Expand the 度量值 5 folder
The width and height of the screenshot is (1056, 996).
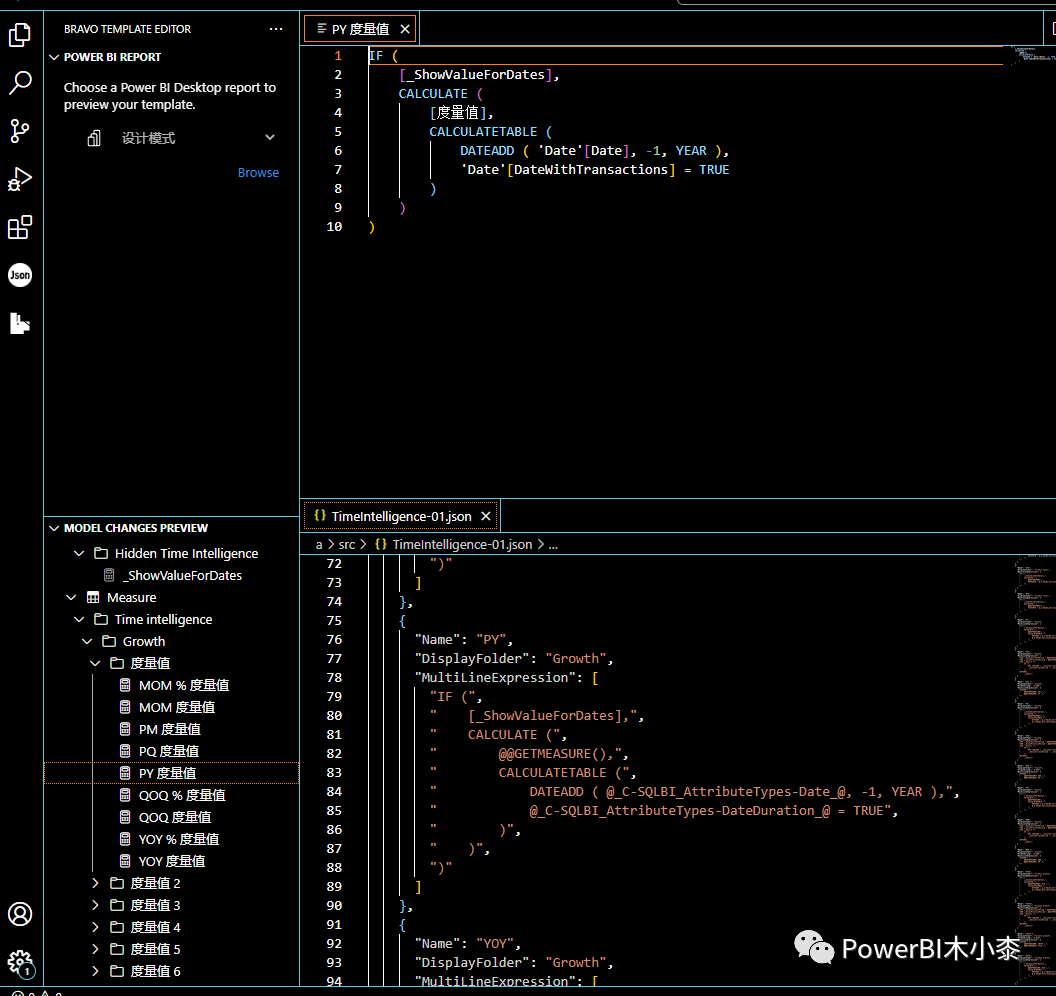coord(95,949)
